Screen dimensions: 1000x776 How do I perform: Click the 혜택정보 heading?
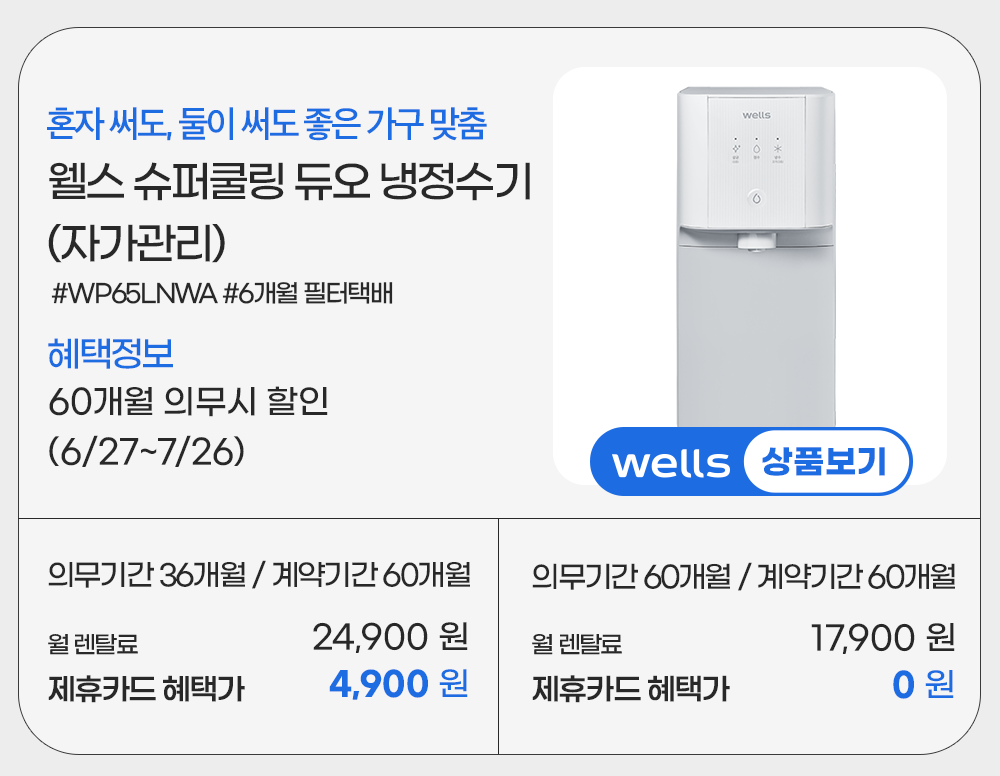(x=111, y=353)
